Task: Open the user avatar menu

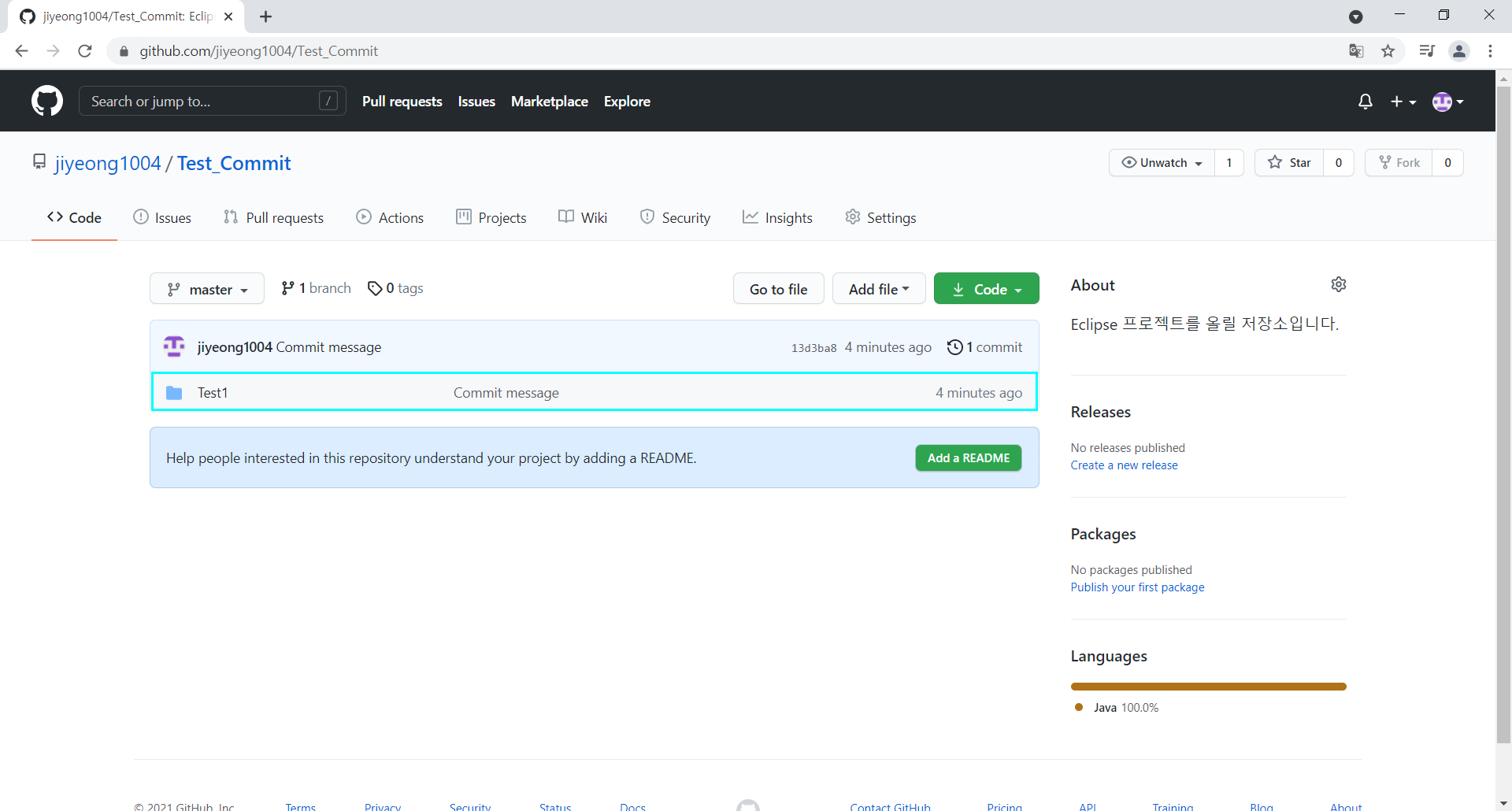Action: click(1448, 102)
